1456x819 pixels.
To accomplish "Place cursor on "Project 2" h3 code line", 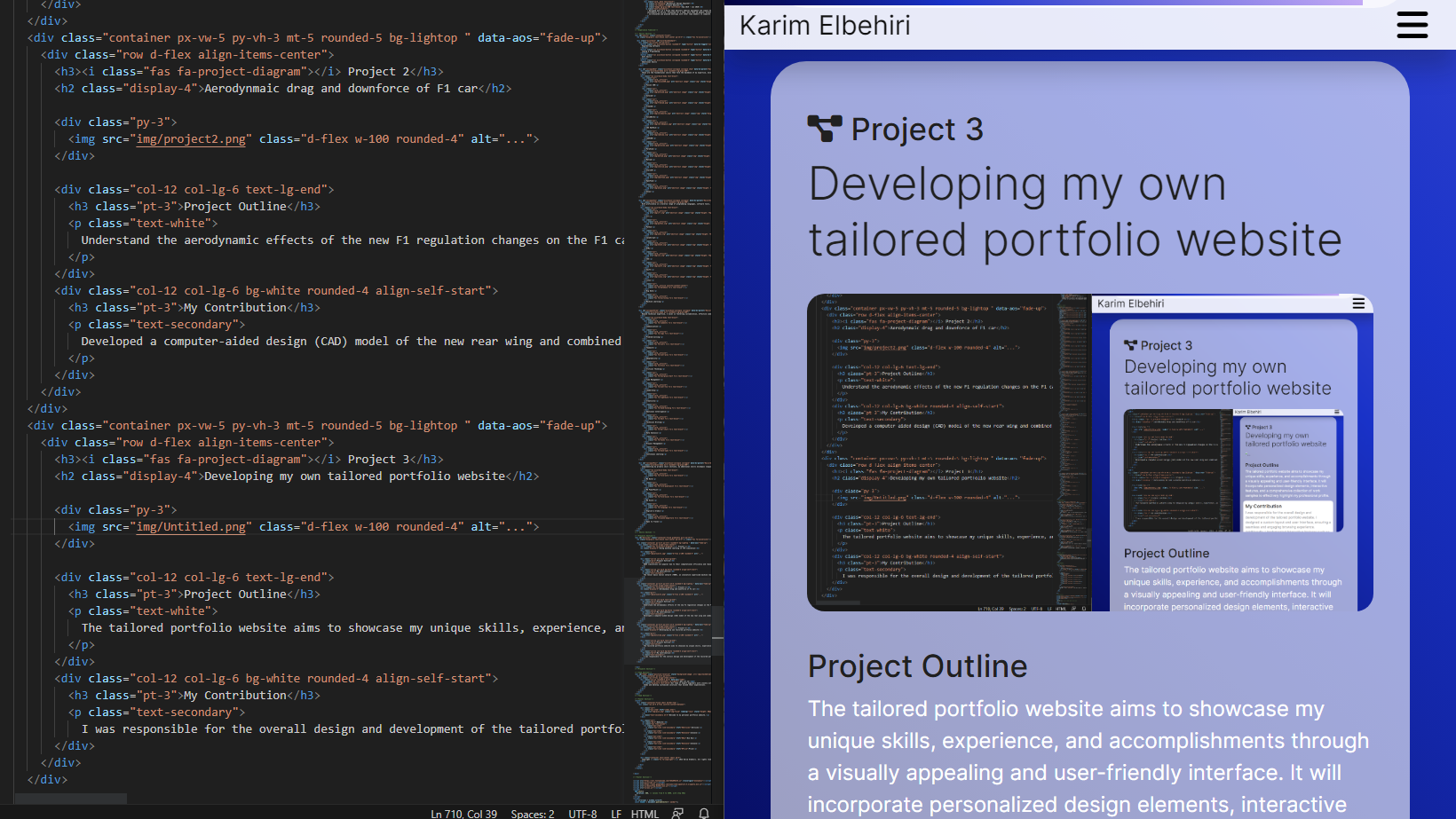I will click(x=249, y=71).
